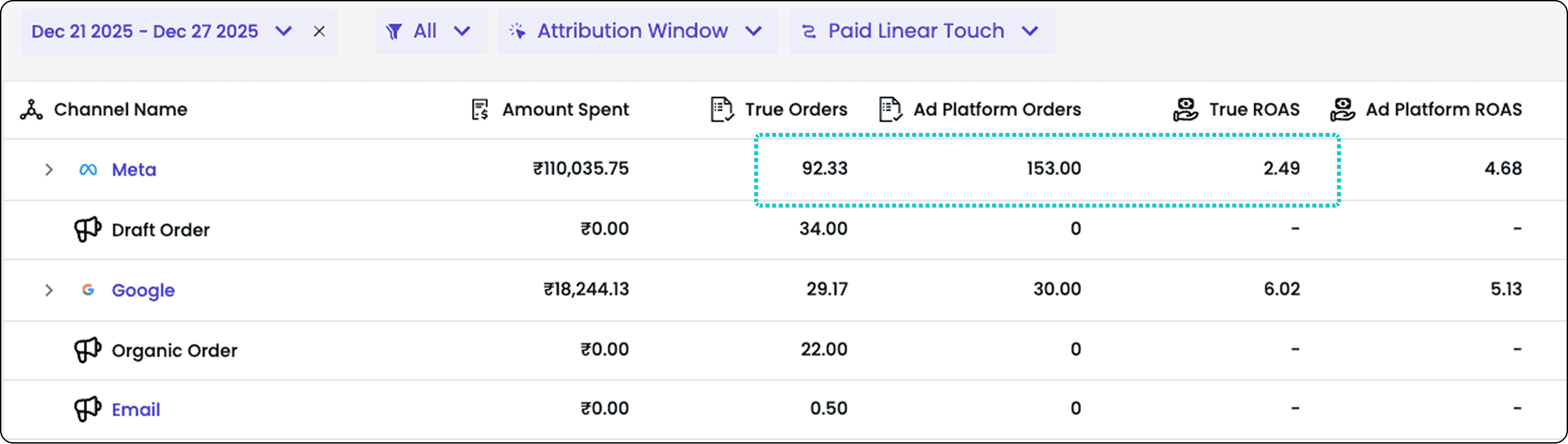This screenshot has height=444, width=1568.
Task: Click Google true ROAS value 6.02
Action: 1282,289
